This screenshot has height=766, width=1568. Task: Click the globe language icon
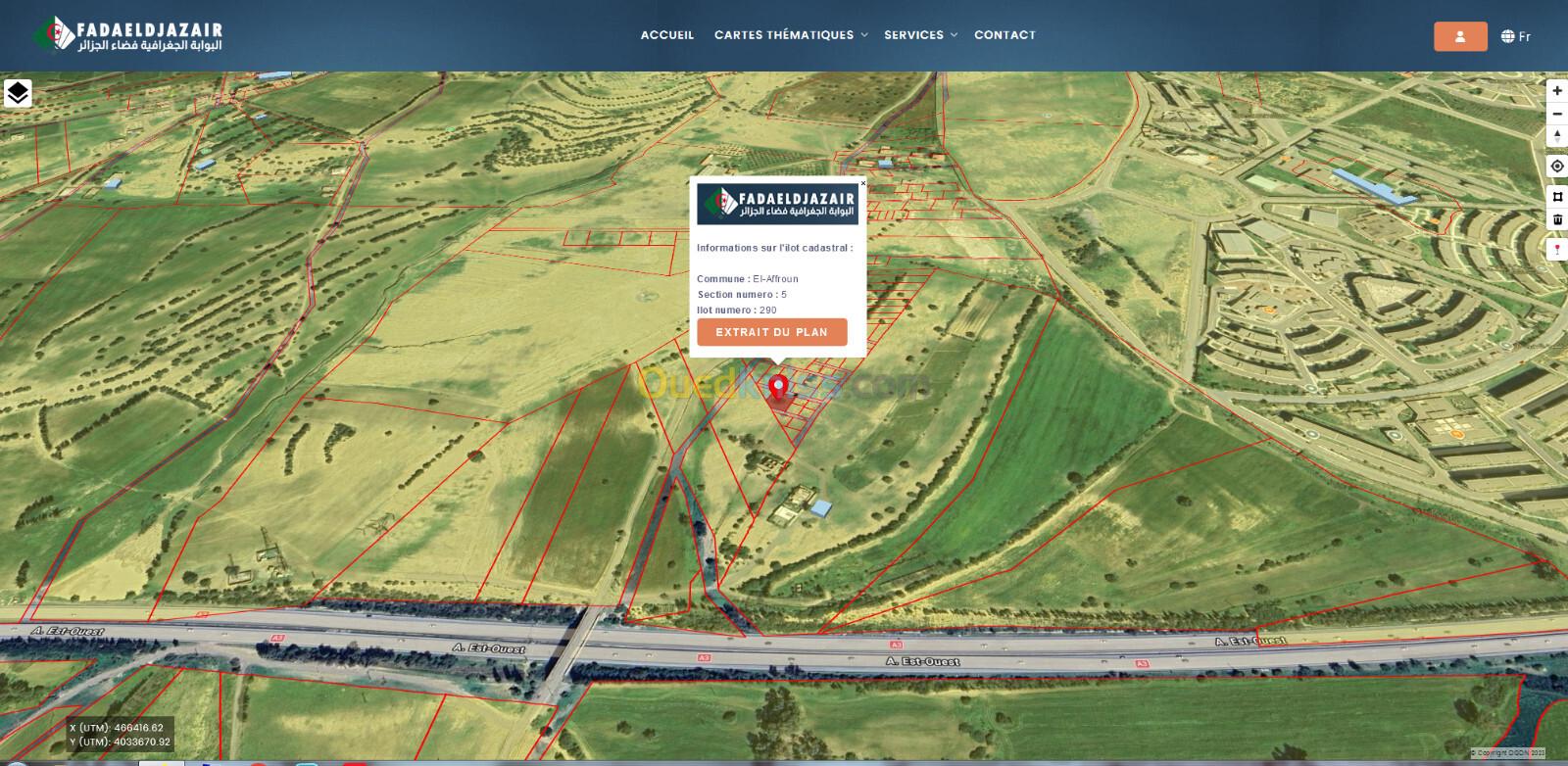coord(1507,36)
